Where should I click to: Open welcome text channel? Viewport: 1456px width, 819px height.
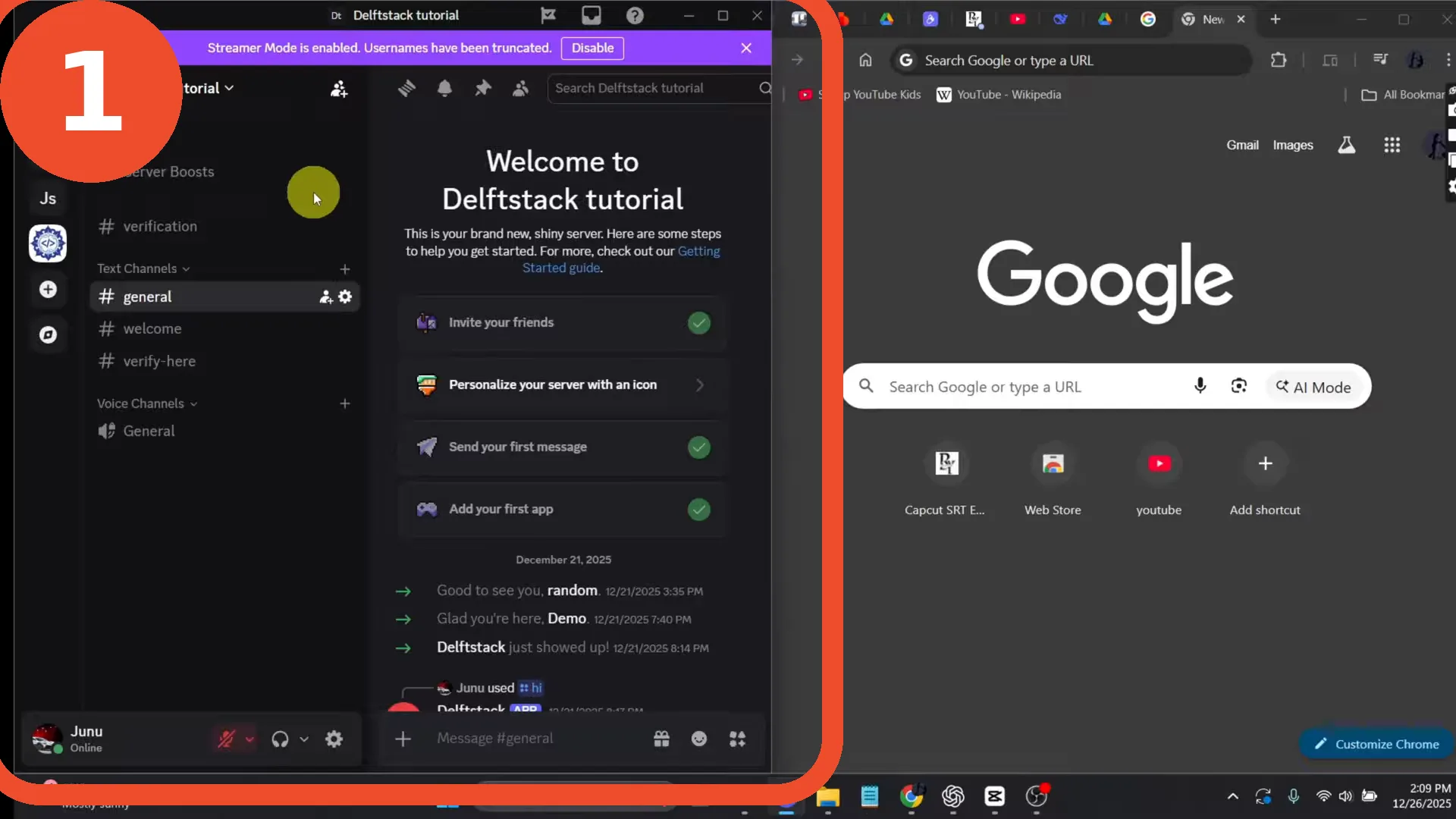224,328
